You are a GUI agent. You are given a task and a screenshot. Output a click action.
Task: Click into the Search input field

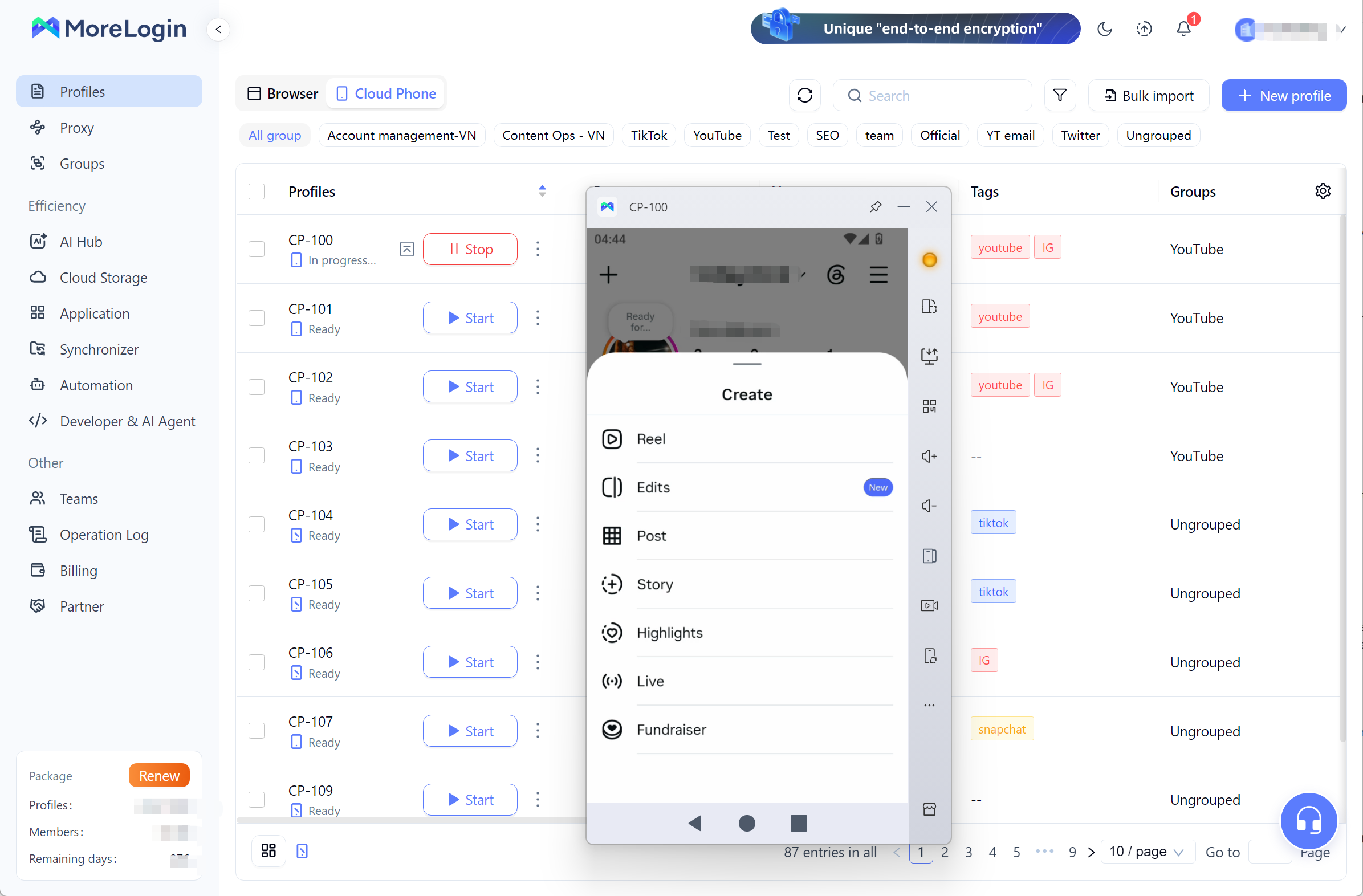[932, 95]
